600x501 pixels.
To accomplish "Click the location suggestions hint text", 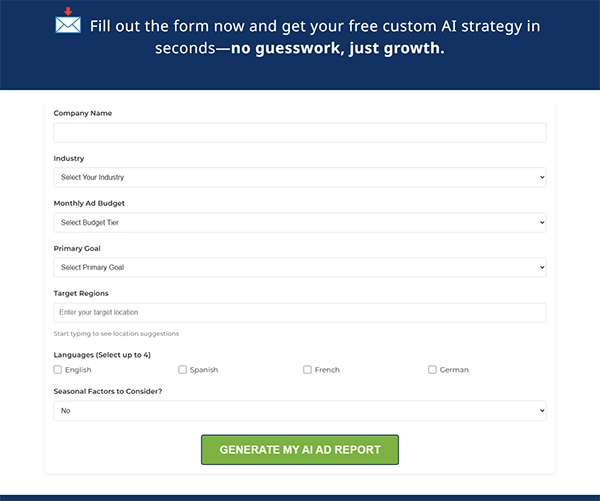I will tap(116, 333).
